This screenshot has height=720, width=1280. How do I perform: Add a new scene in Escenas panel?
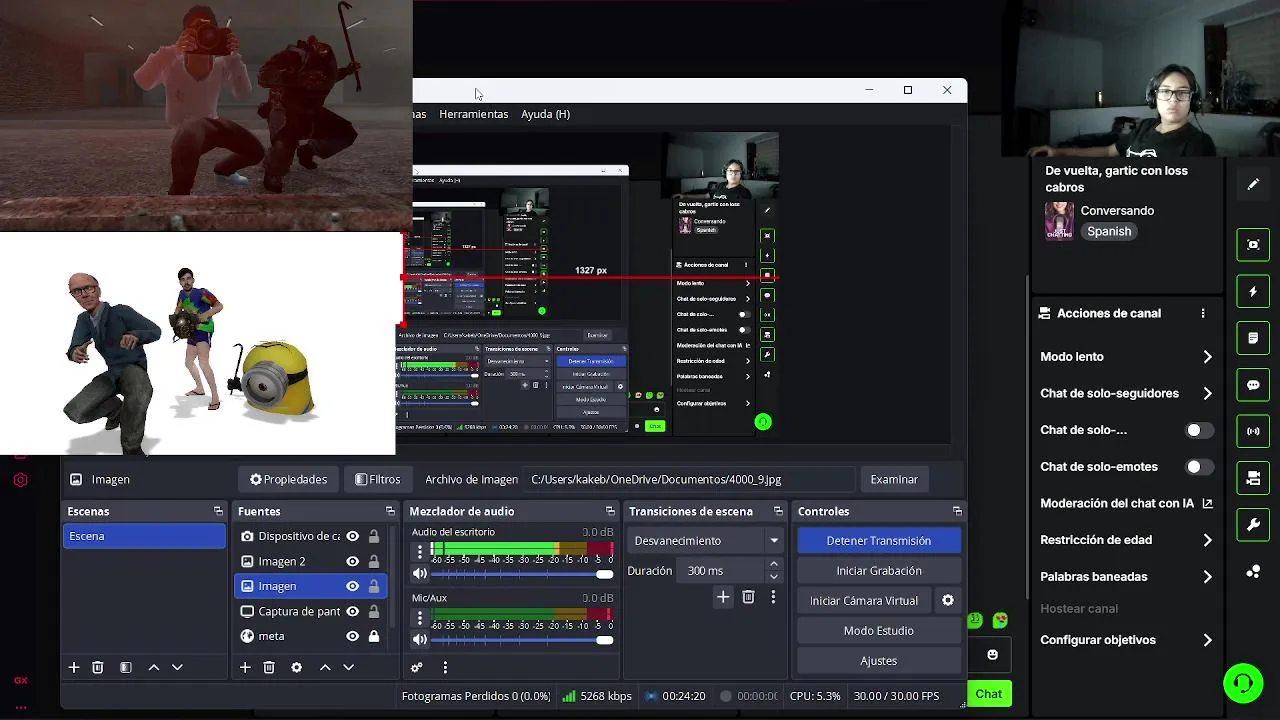[x=73, y=667]
